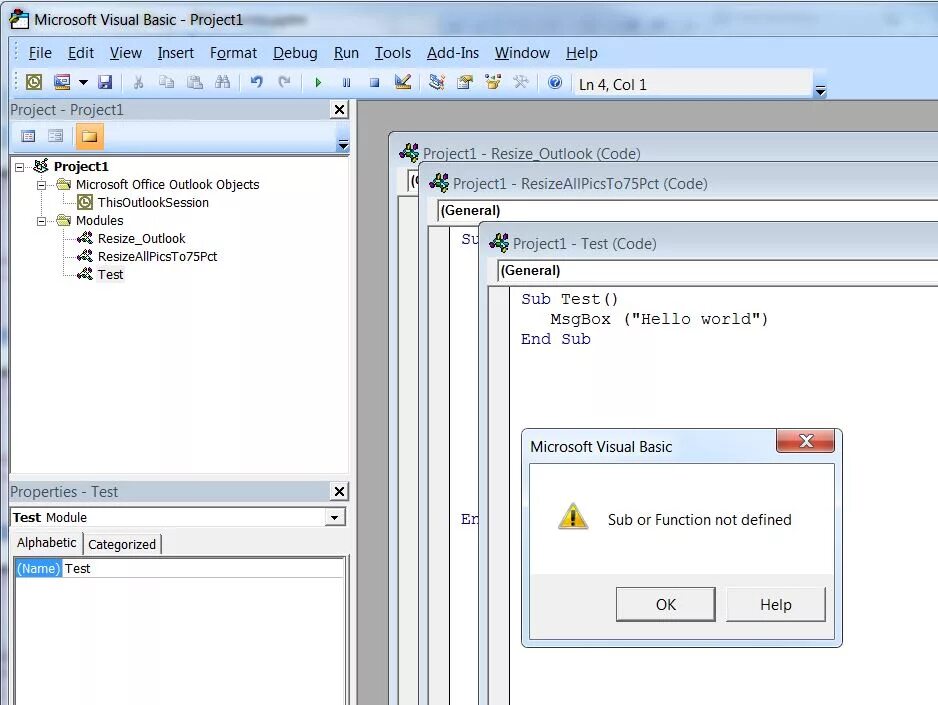Open the Tools menu
Viewport: 938px width, 705px height.
pos(392,53)
